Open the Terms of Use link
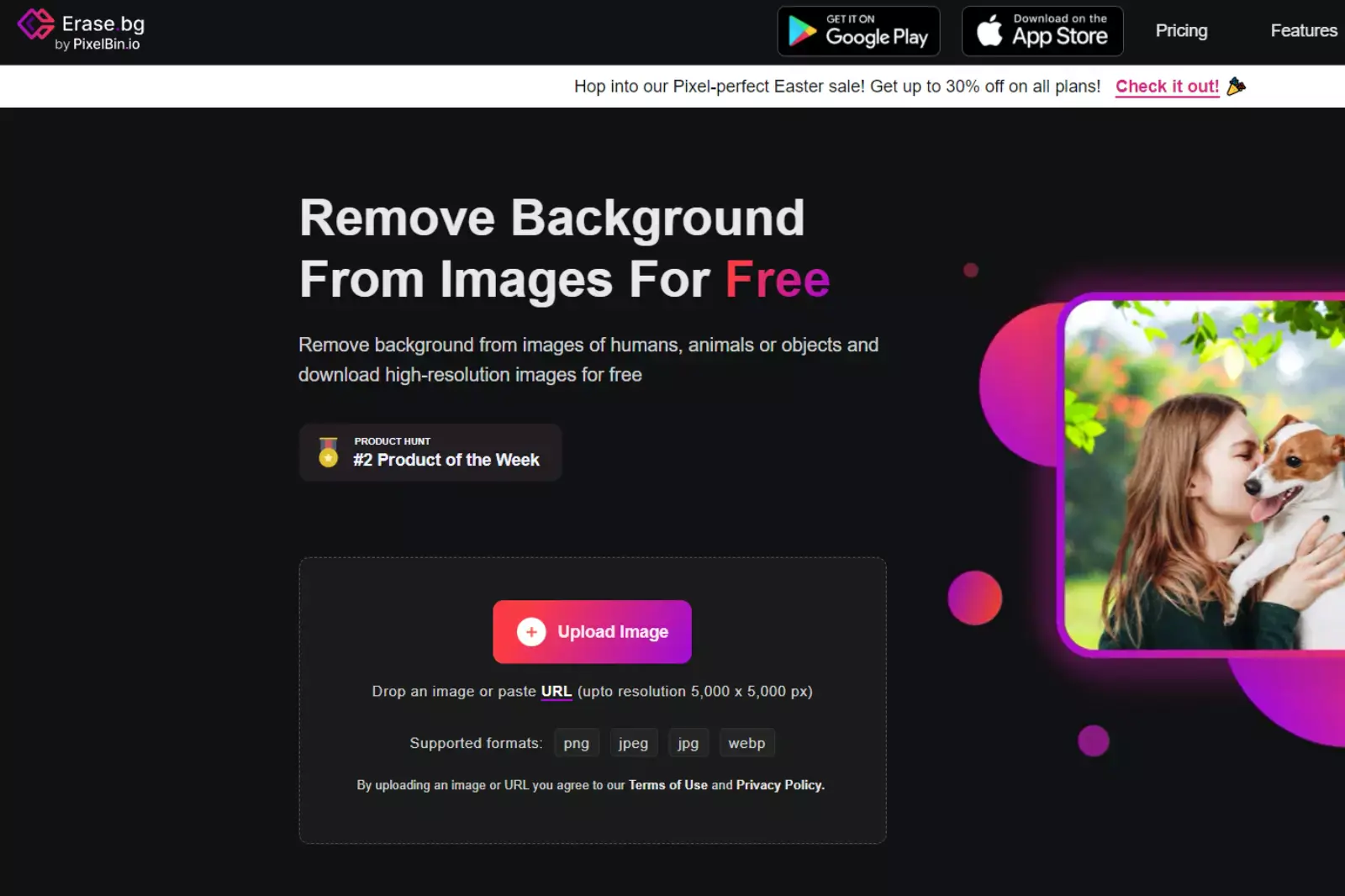1345x896 pixels. 668,785
